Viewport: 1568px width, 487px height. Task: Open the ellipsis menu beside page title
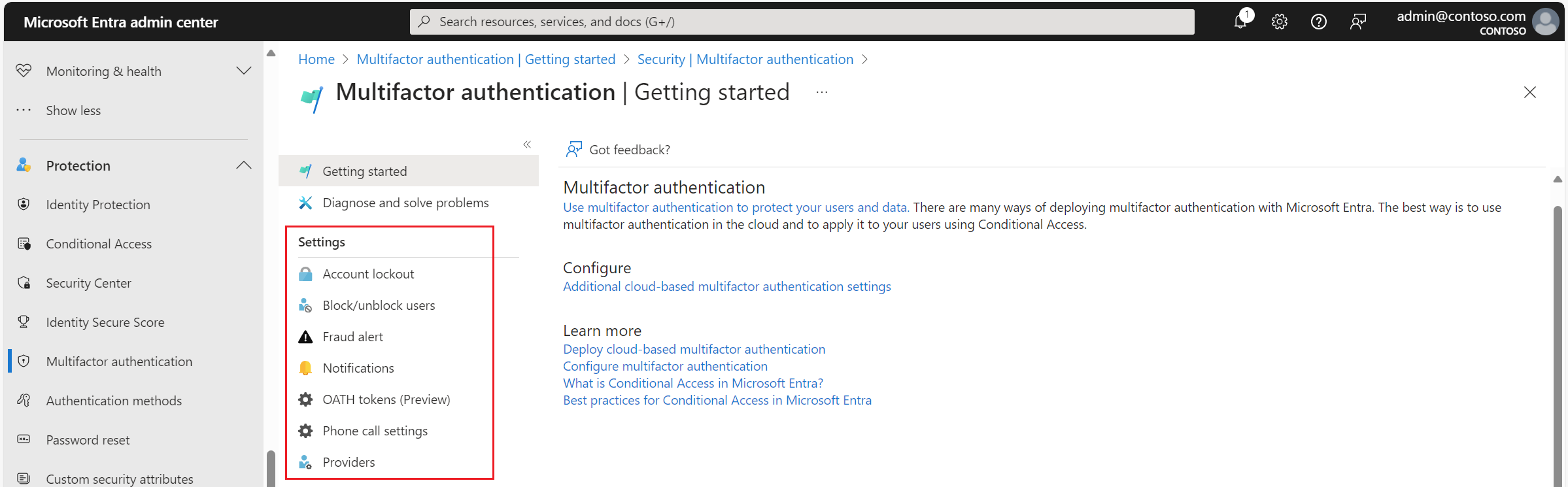[x=822, y=93]
